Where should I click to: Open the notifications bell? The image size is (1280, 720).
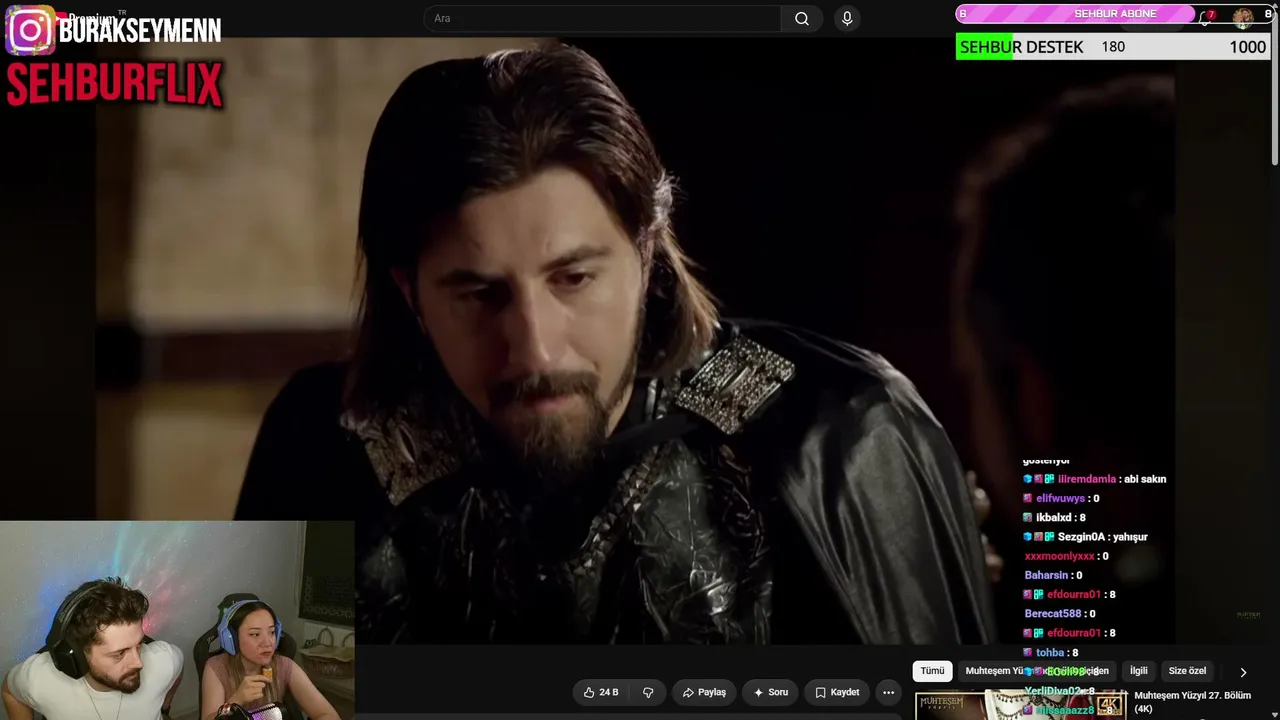click(1207, 17)
